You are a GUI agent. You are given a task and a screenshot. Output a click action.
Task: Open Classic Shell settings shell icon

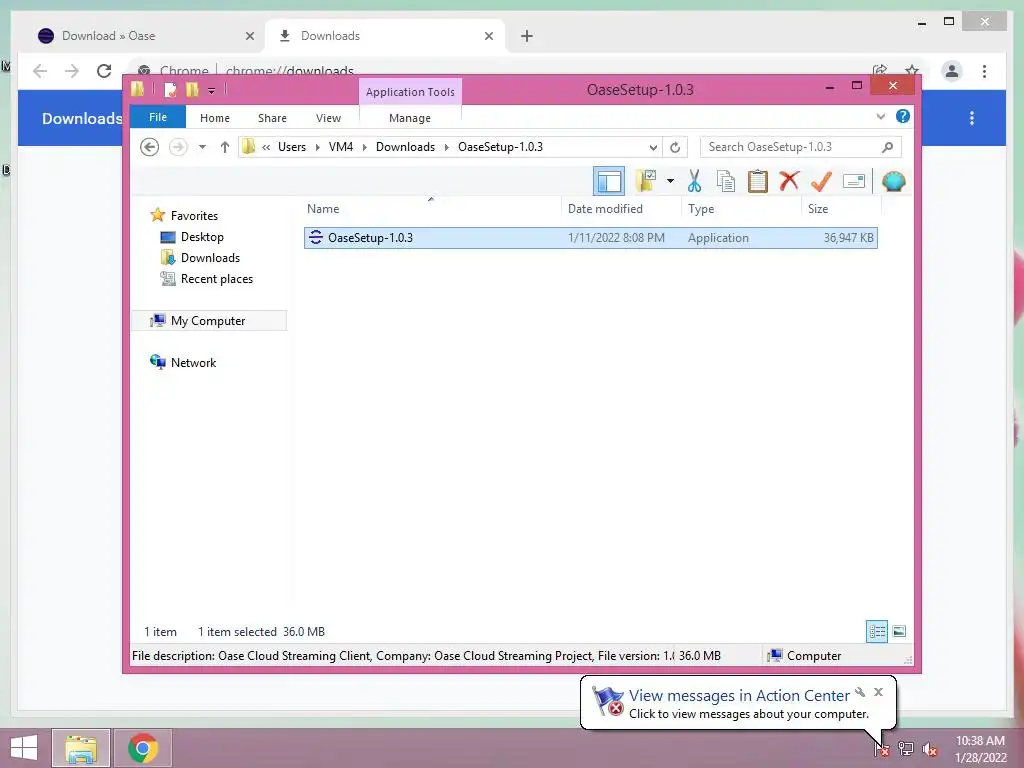(893, 181)
